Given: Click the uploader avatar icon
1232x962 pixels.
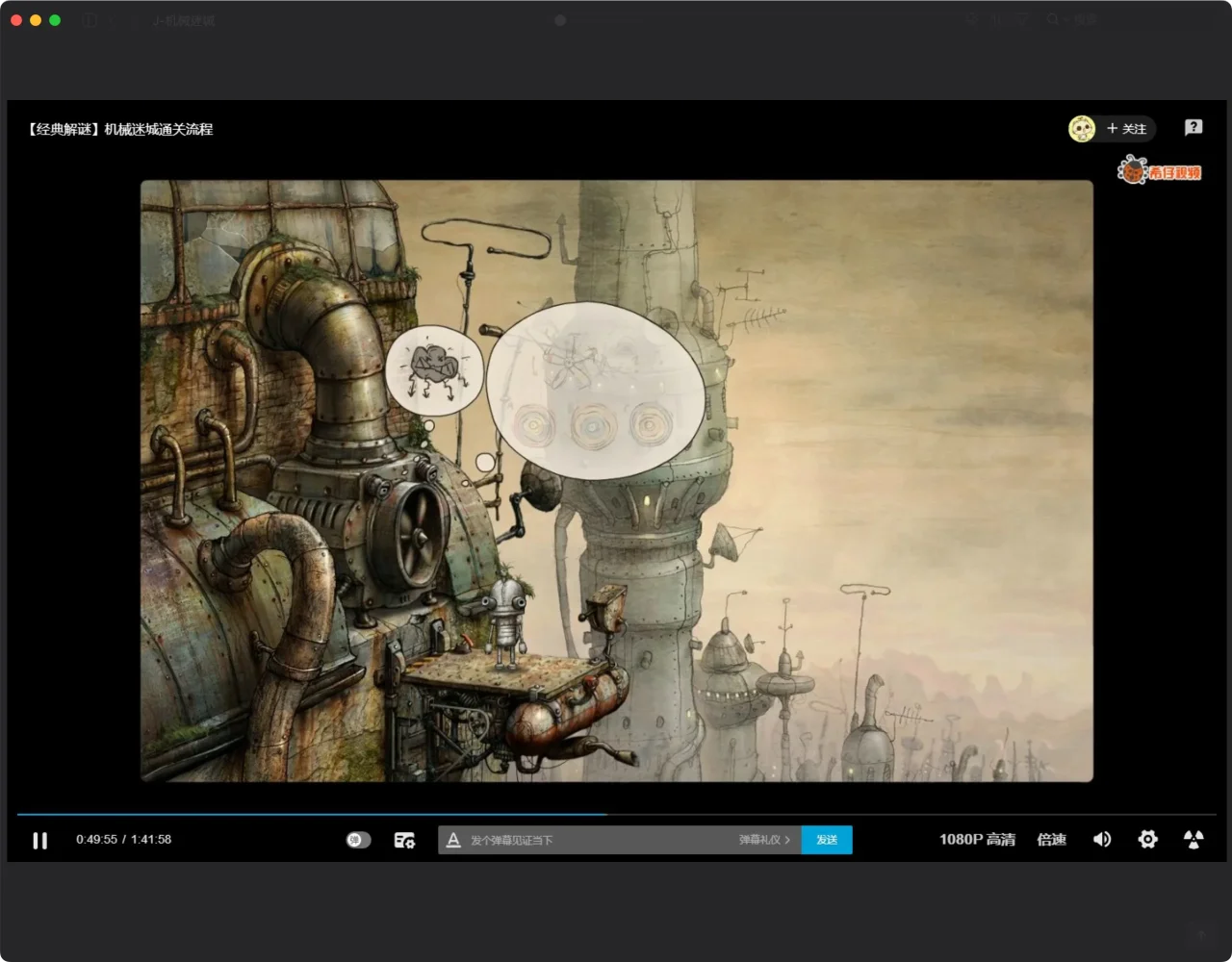Looking at the screenshot, I should (1082, 129).
